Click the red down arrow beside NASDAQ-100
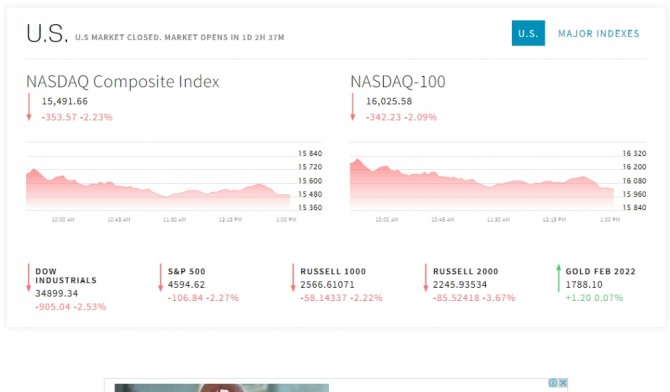The width and height of the screenshot is (670, 392). coord(353,107)
